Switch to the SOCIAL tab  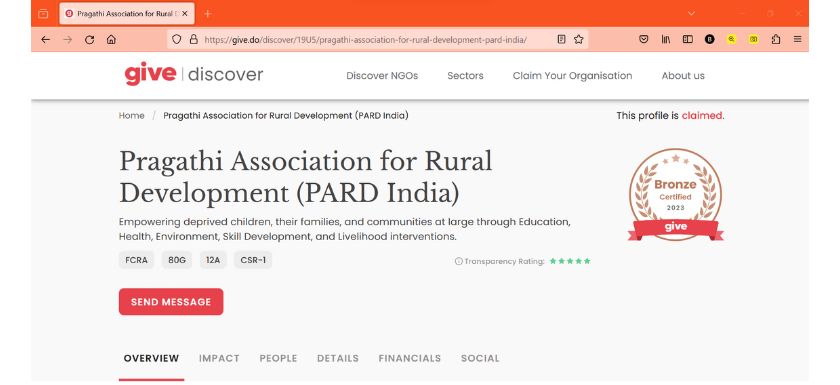point(480,358)
